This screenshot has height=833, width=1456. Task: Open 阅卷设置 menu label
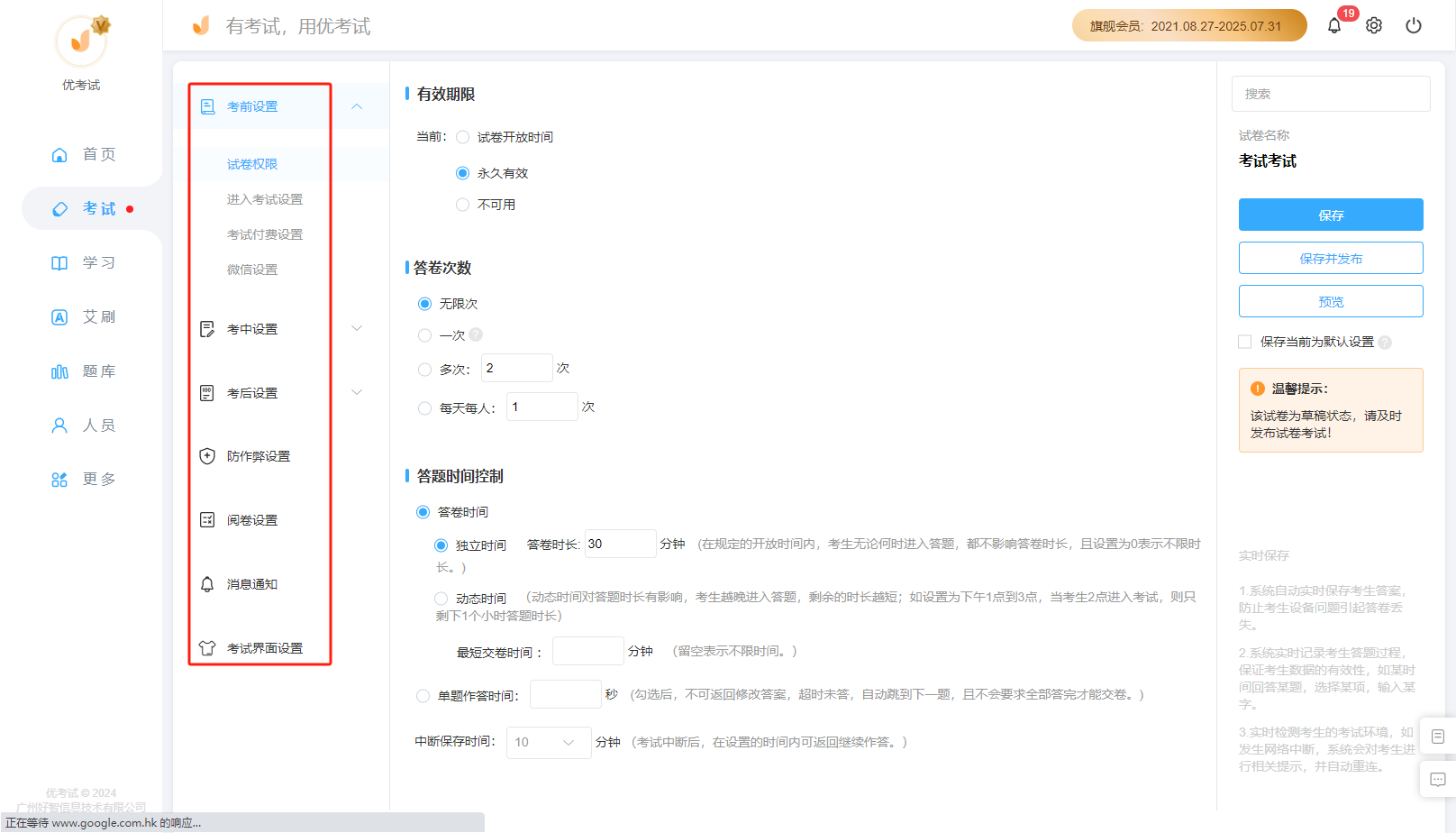[252, 520]
